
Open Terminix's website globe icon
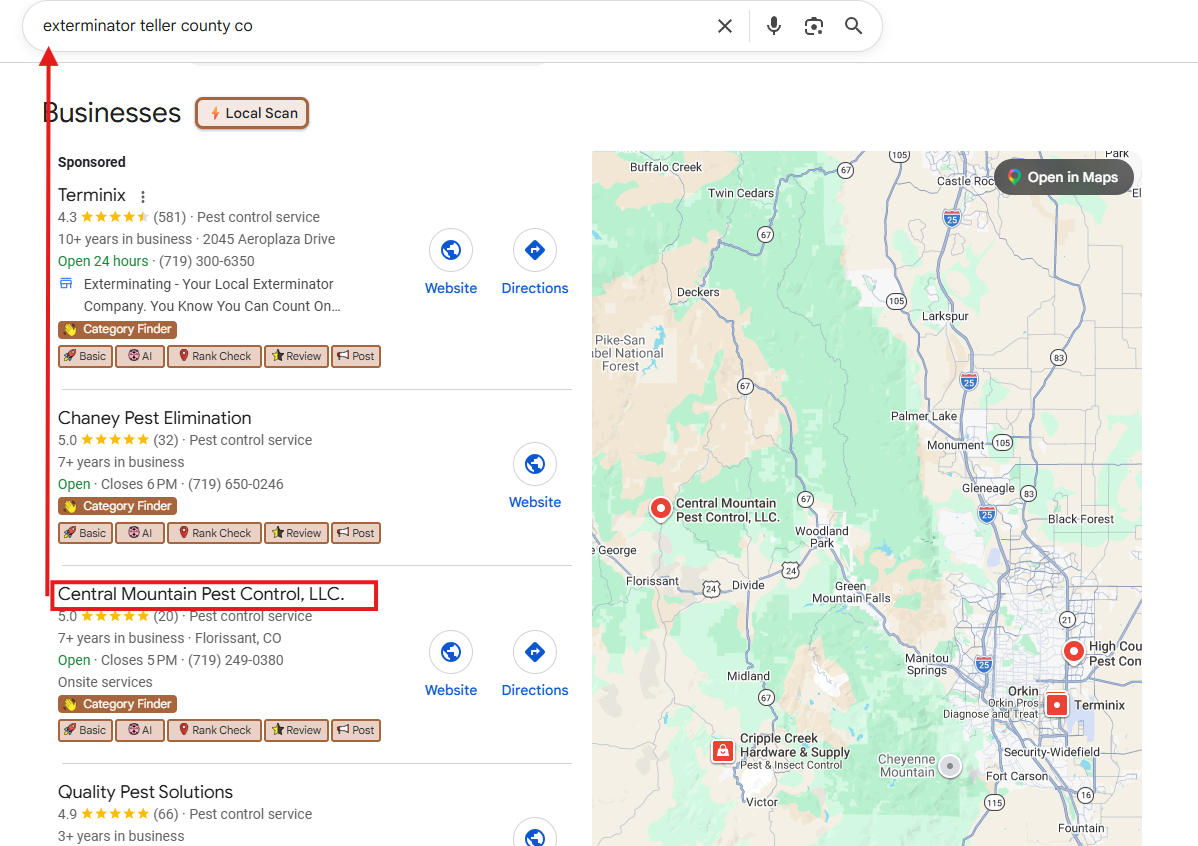click(x=451, y=250)
